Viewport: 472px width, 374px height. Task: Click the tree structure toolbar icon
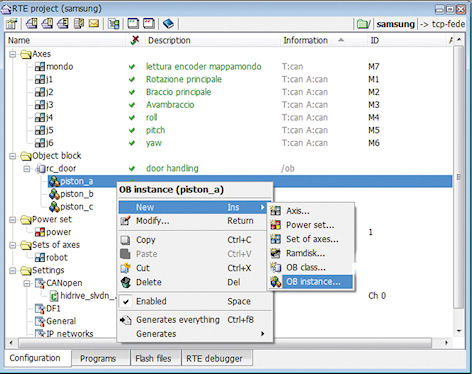pyautogui.click(x=113, y=24)
